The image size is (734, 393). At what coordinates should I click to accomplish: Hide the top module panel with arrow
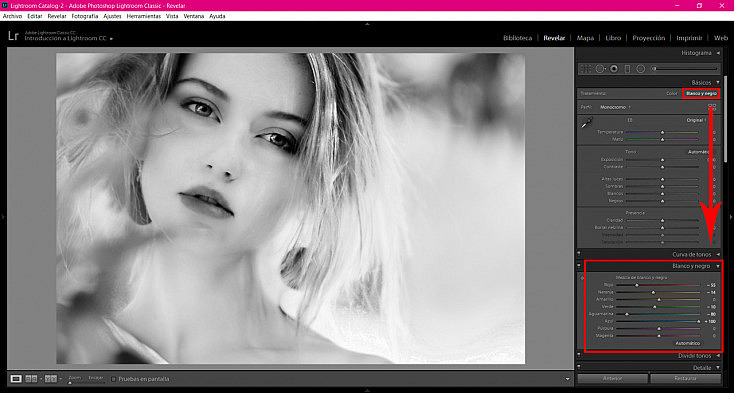coord(367,24)
